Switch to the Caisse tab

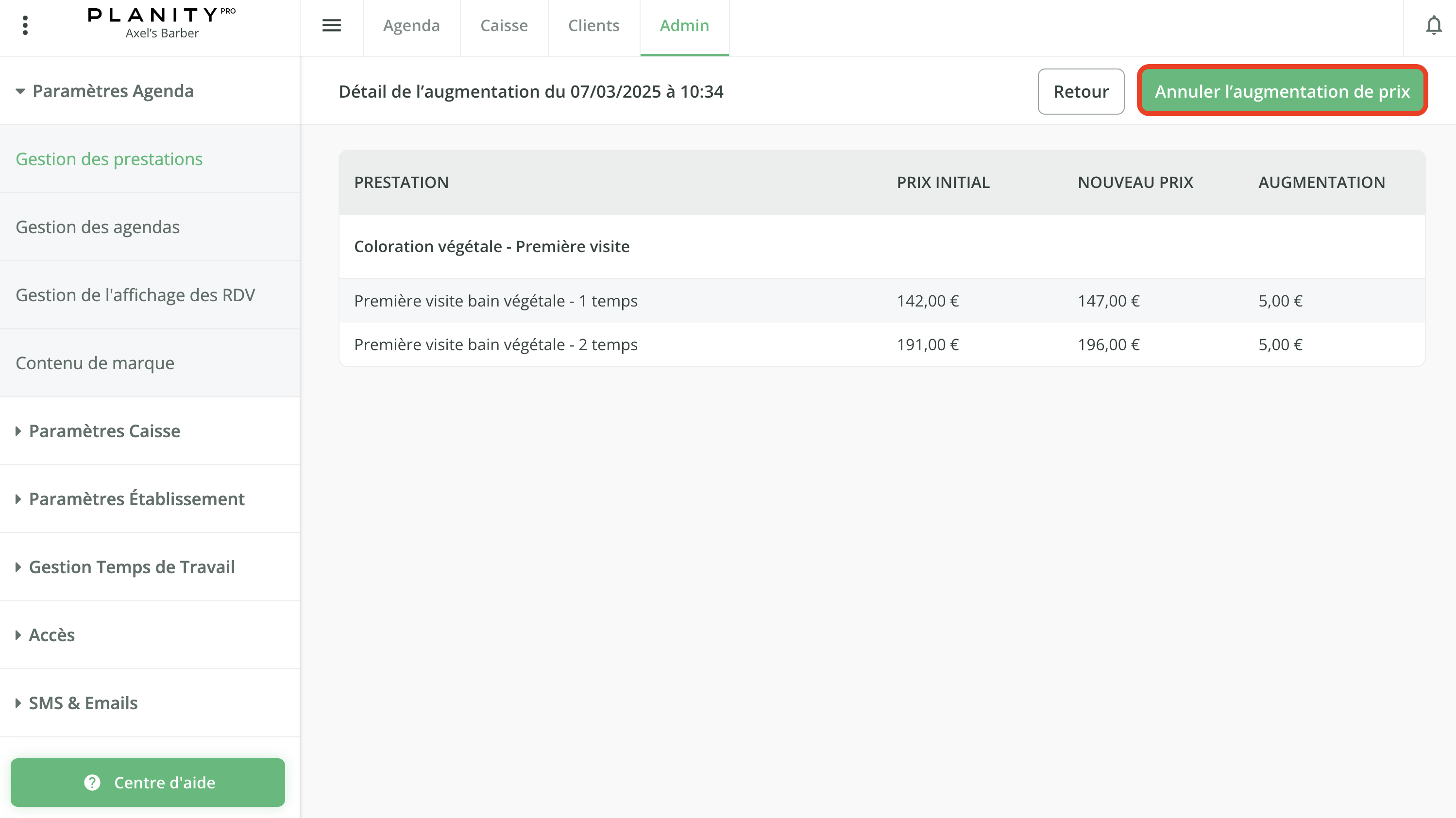pyautogui.click(x=504, y=25)
